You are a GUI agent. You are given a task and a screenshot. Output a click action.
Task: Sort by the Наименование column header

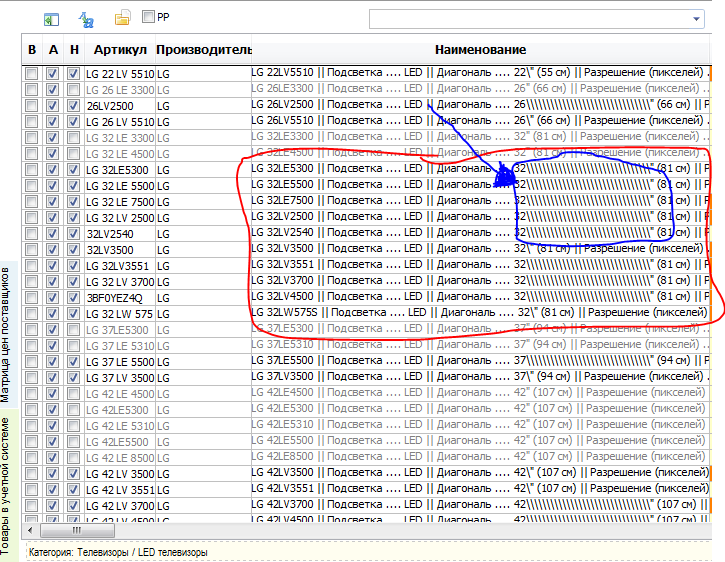point(480,49)
